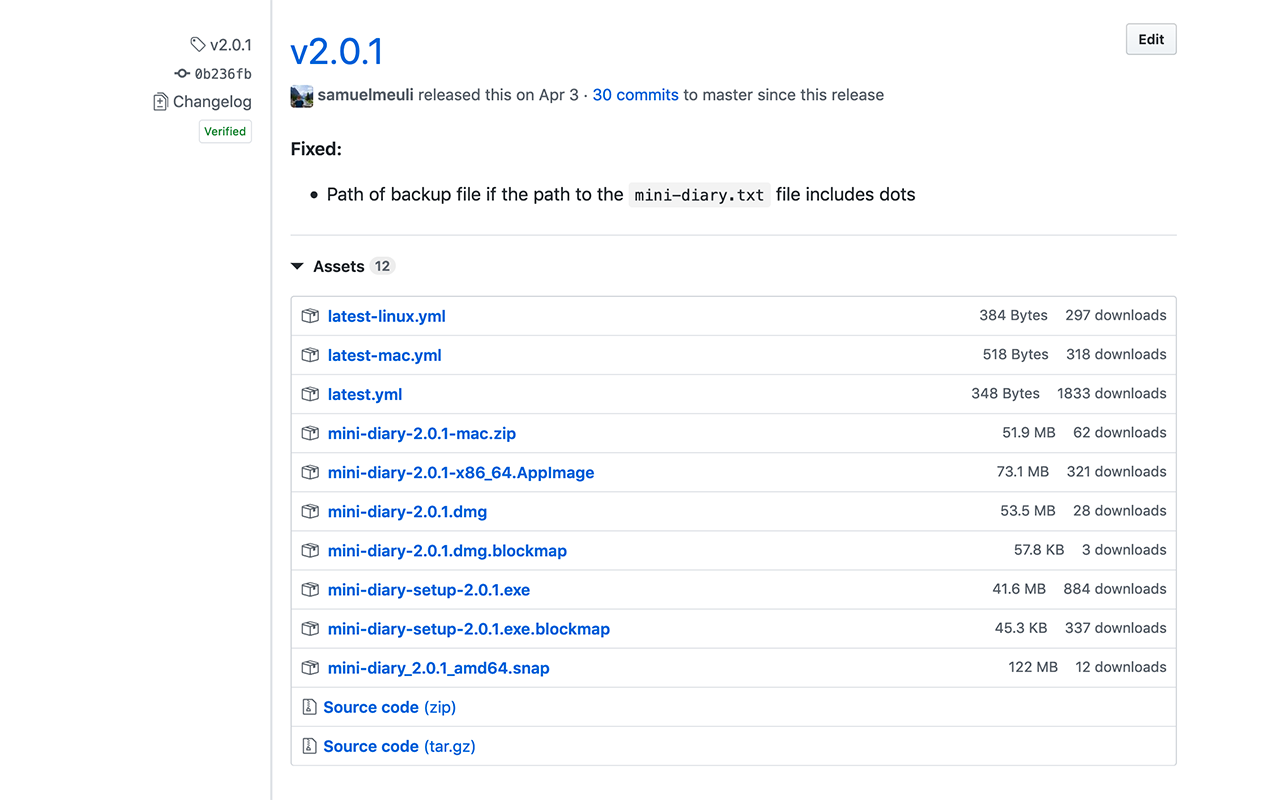Download latest-mac.yml
Screen dimensions: 1280x800
384,355
